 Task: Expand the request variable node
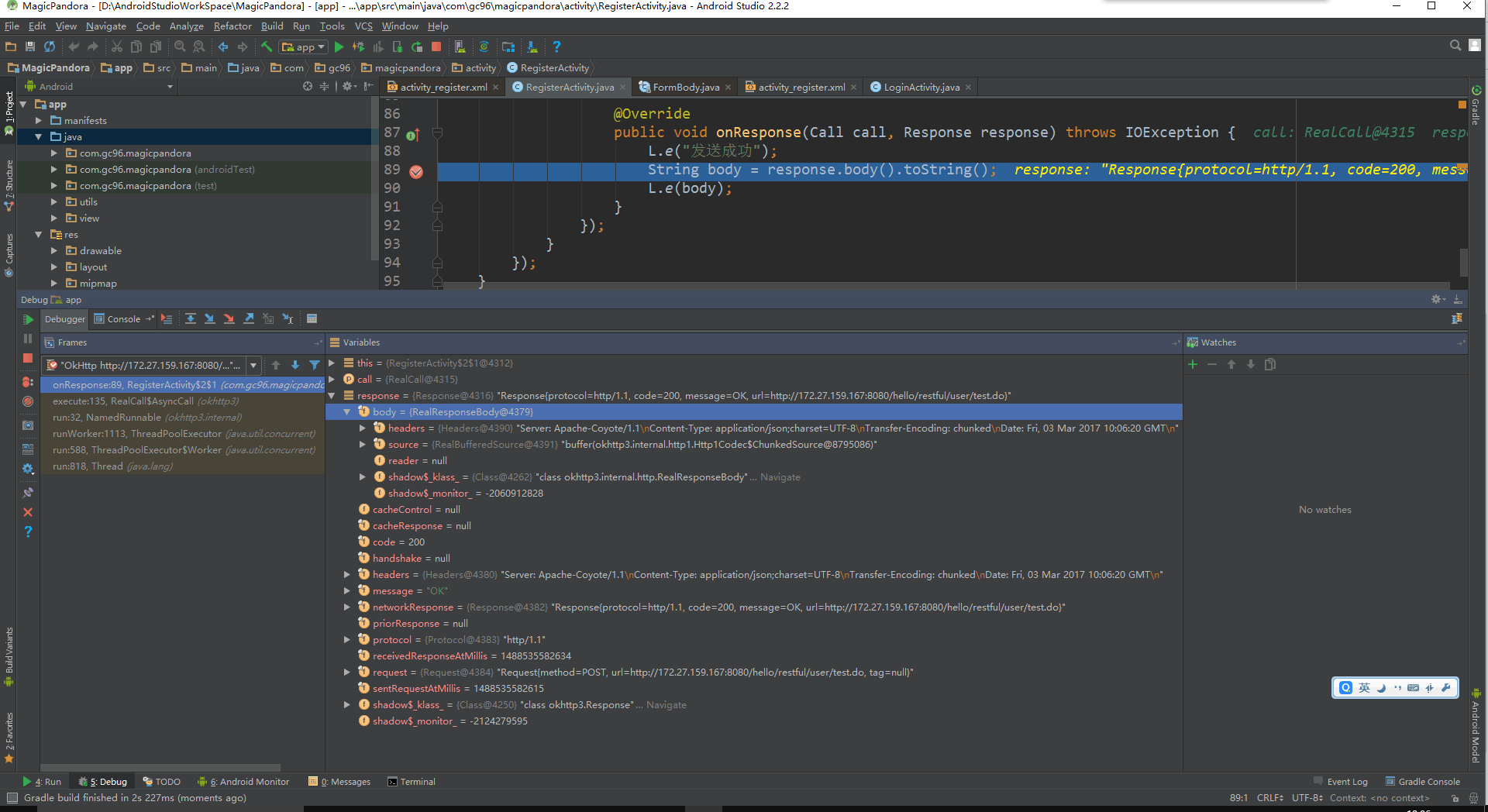(x=347, y=672)
